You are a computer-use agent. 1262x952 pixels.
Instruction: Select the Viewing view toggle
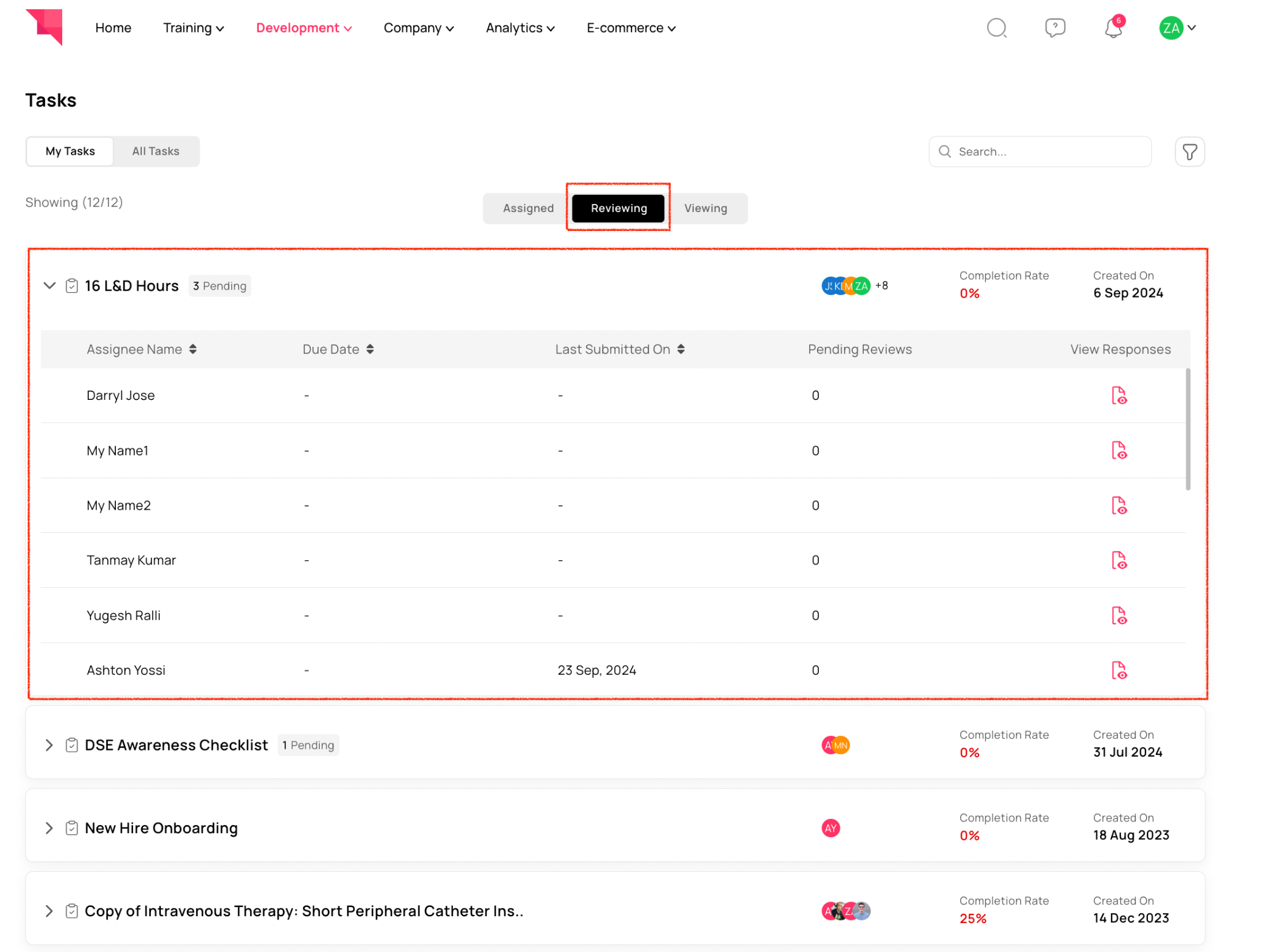coord(705,208)
